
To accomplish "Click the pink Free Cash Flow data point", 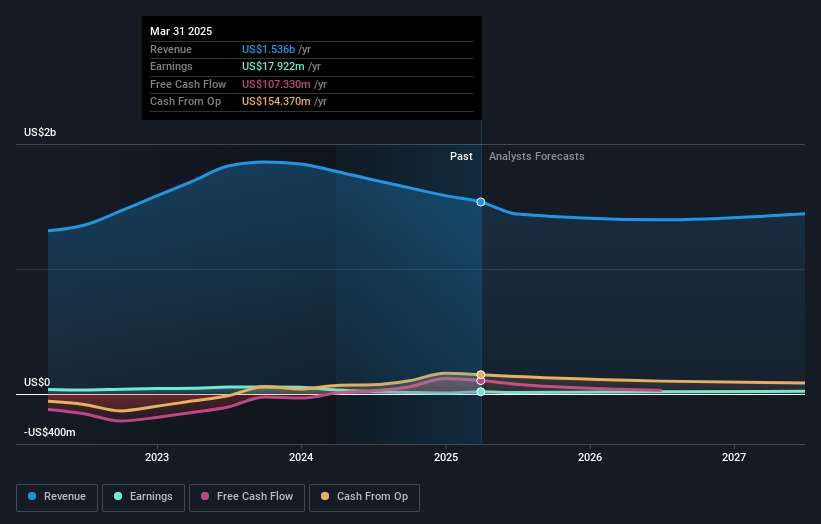I will point(481,381).
